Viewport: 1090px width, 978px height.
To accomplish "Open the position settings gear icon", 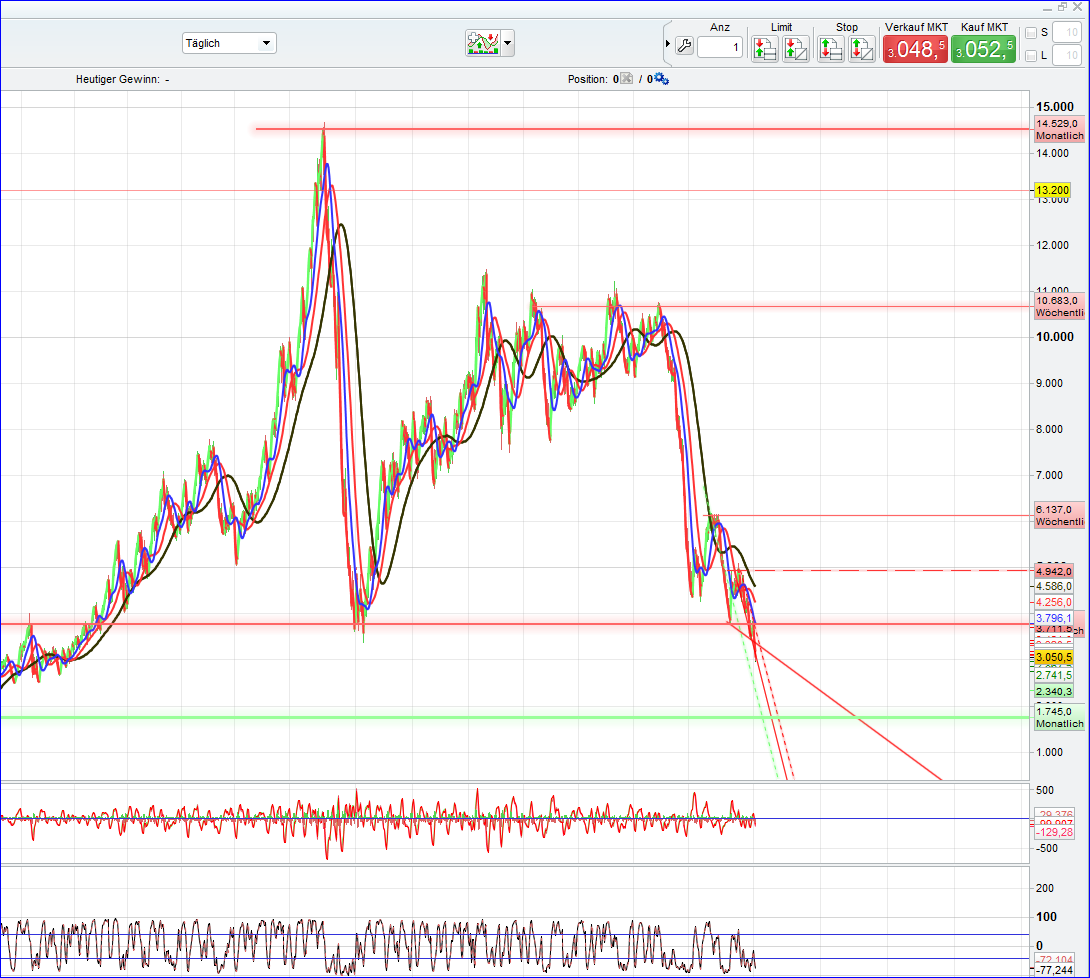I will pos(657,79).
